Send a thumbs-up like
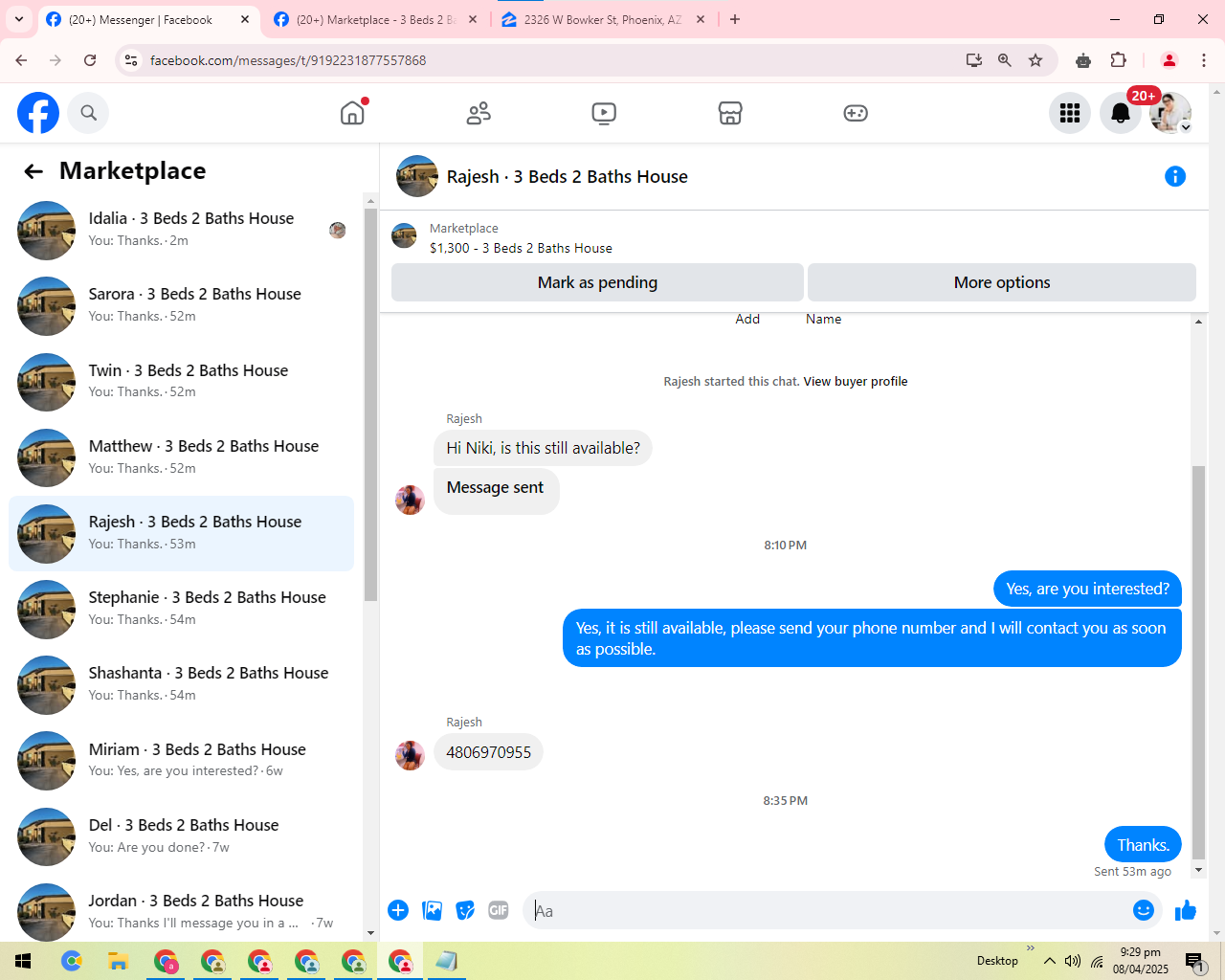1225x980 pixels. (x=1186, y=910)
